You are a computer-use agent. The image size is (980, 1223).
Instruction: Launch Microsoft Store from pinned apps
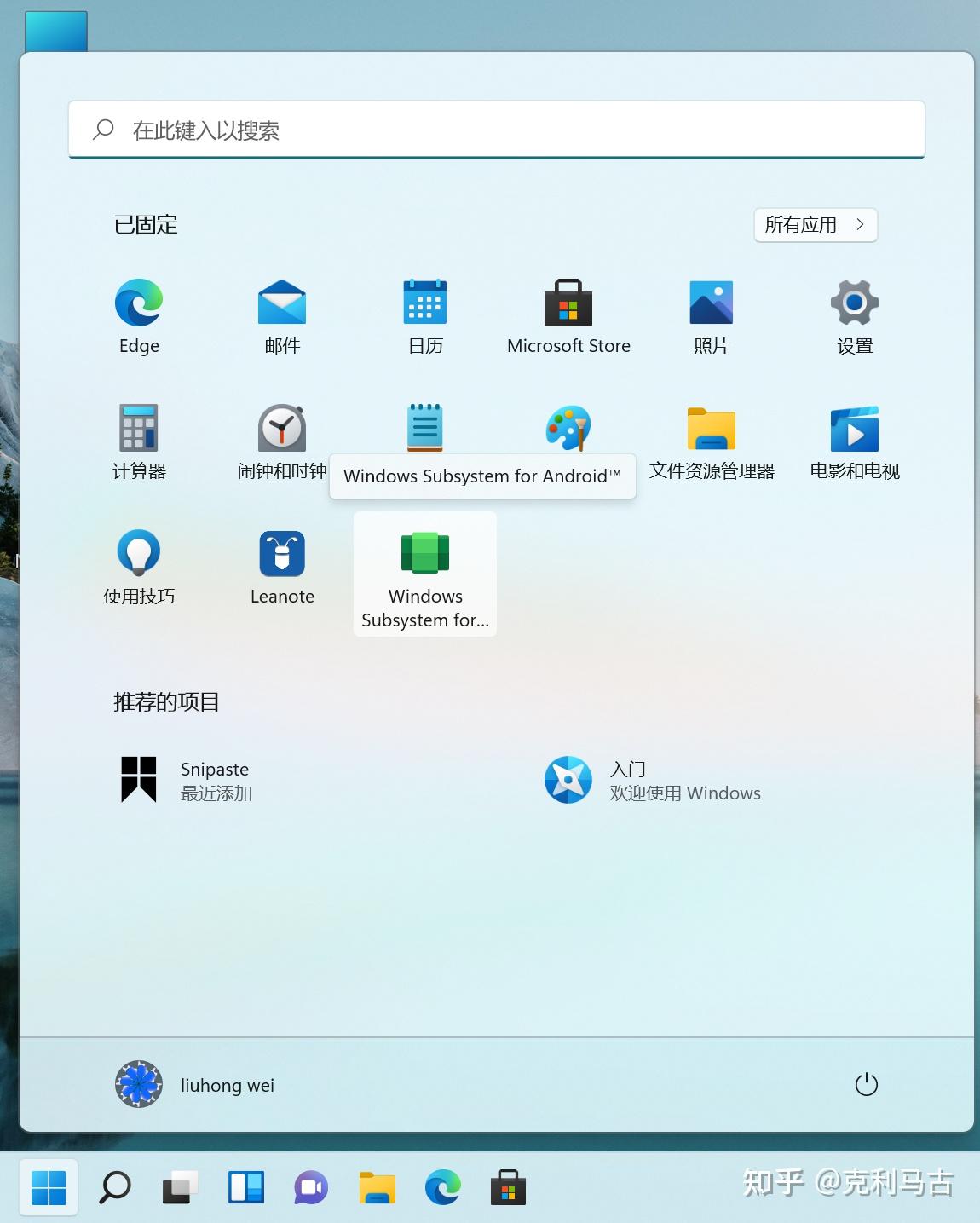point(568,317)
